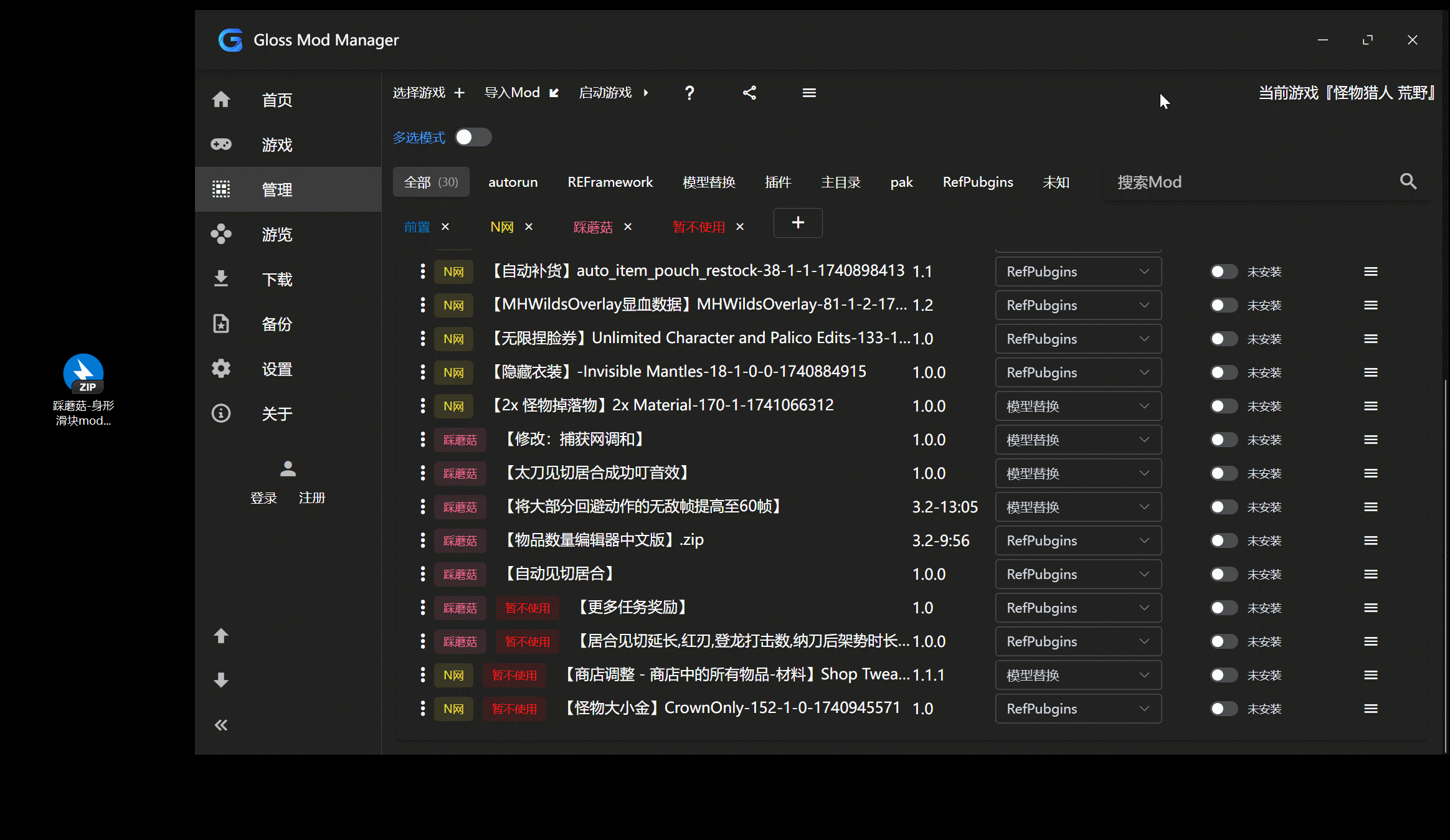Click the 注册 register link

pyautogui.click(x=312, y=498)
